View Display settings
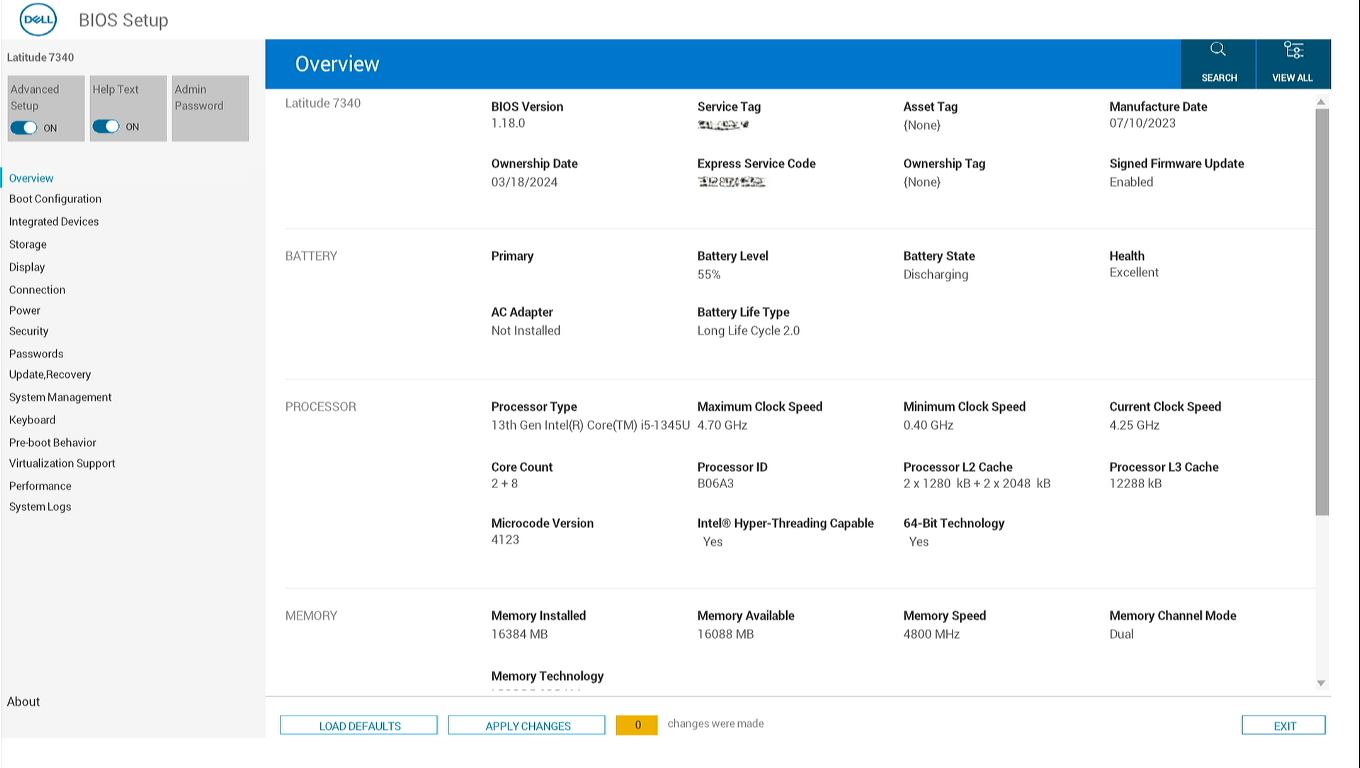The width and height of the screenshot is (1360, 768). 27,267
